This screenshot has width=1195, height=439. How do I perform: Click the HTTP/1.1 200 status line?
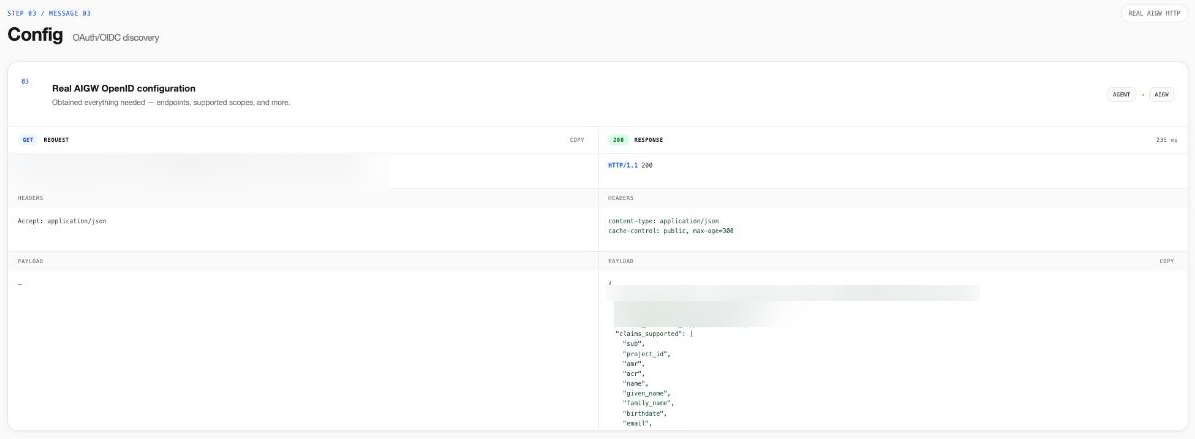pyautogui.click(x=630, y=165)
